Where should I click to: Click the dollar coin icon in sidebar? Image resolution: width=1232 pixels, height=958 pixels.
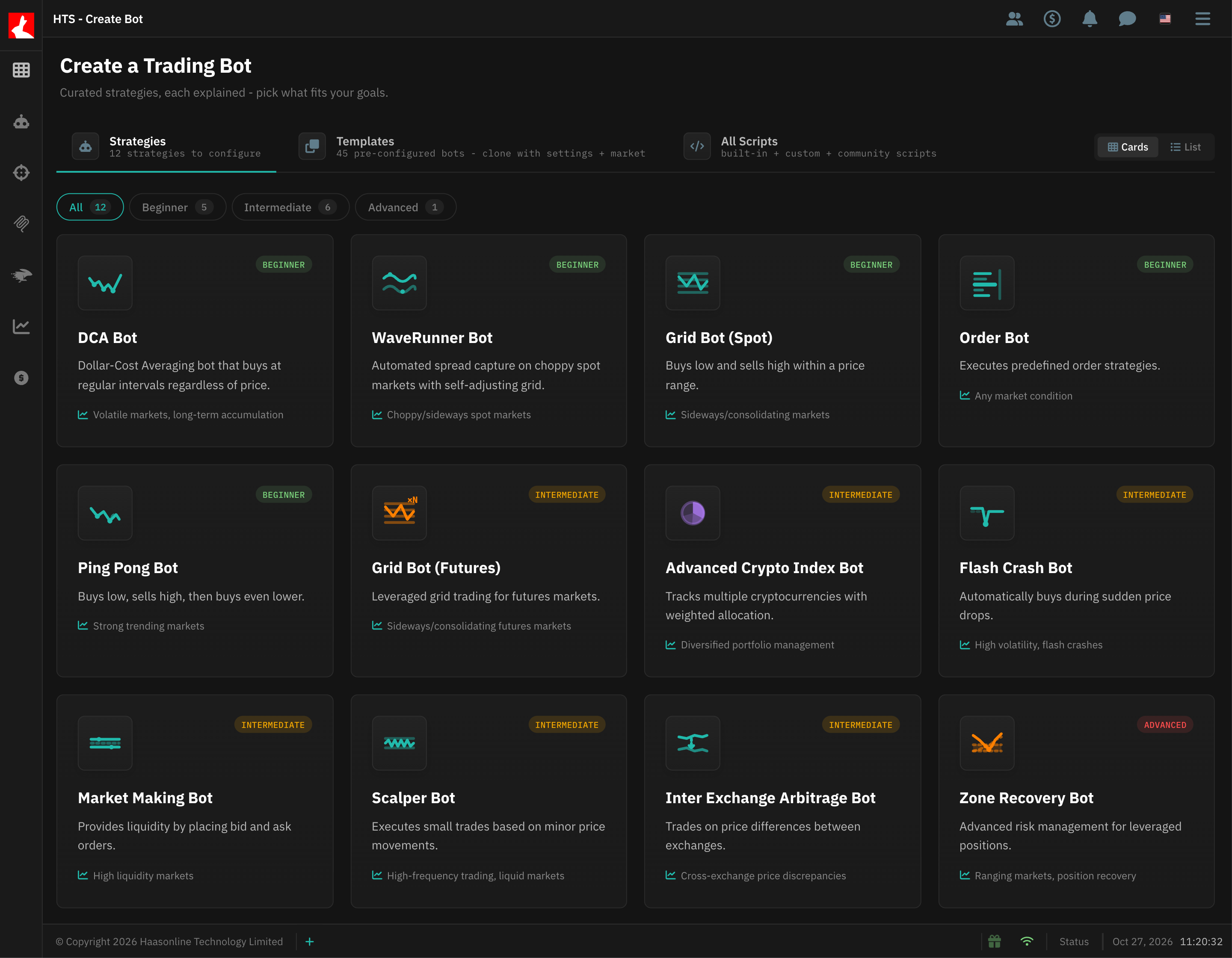coord(21,378)
